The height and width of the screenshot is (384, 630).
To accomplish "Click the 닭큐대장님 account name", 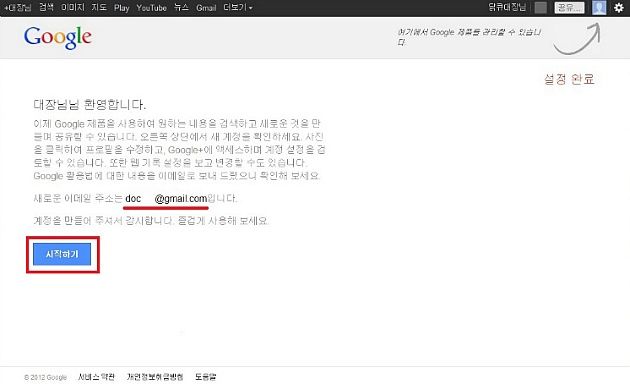I will click(507, 7).
